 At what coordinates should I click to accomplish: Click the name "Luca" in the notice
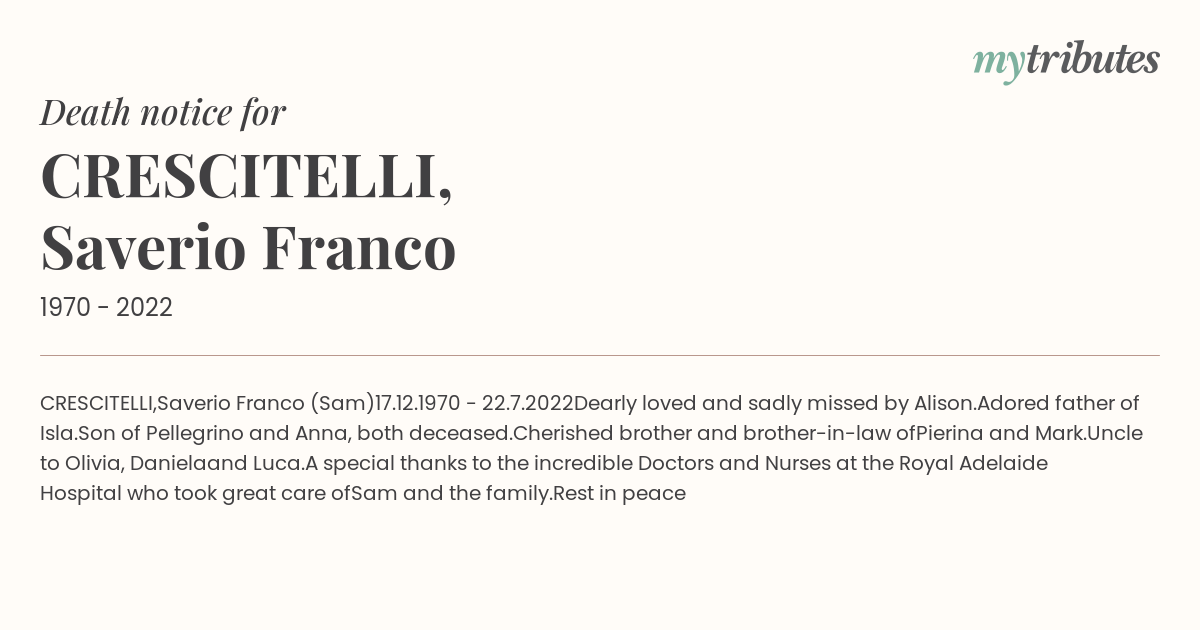[276, 464]
